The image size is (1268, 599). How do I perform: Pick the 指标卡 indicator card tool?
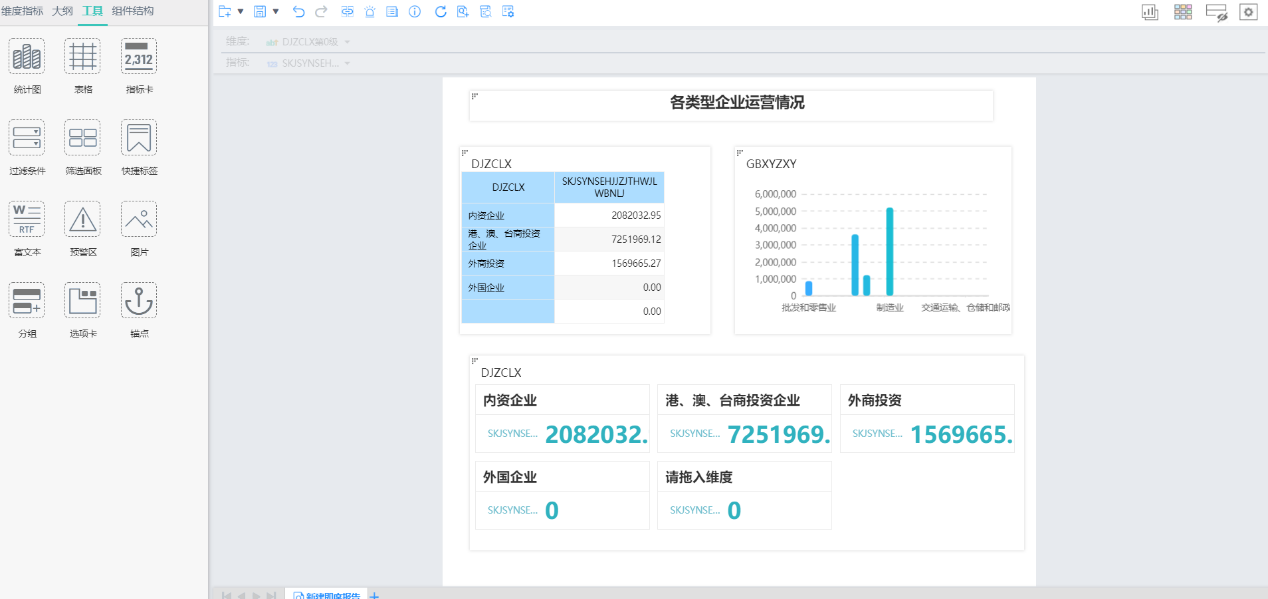(139, 57)
